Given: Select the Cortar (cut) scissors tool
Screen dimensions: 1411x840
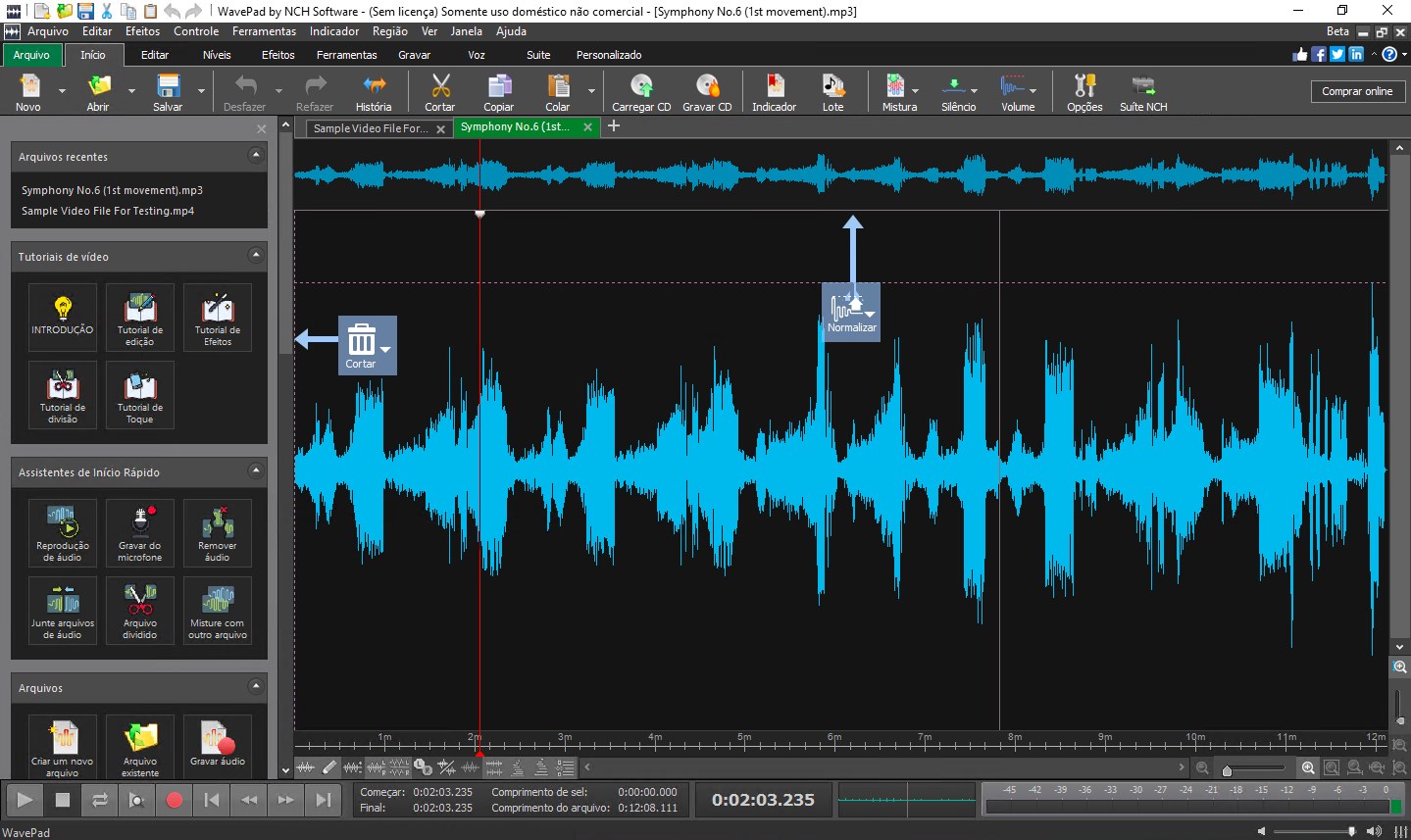Looking at the screenshot, I should pos(439,91).
